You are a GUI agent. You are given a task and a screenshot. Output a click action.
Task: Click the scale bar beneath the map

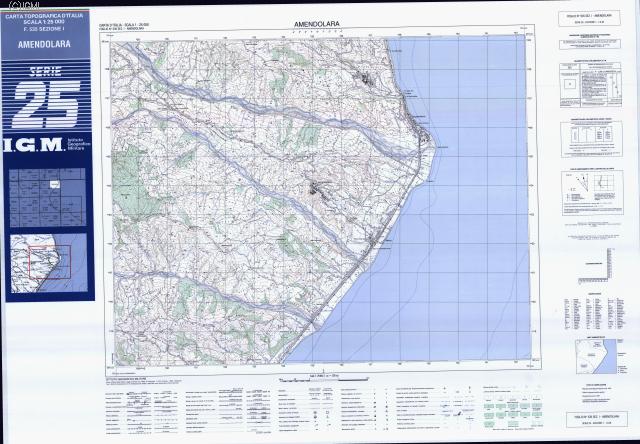(x=322, y=380)
